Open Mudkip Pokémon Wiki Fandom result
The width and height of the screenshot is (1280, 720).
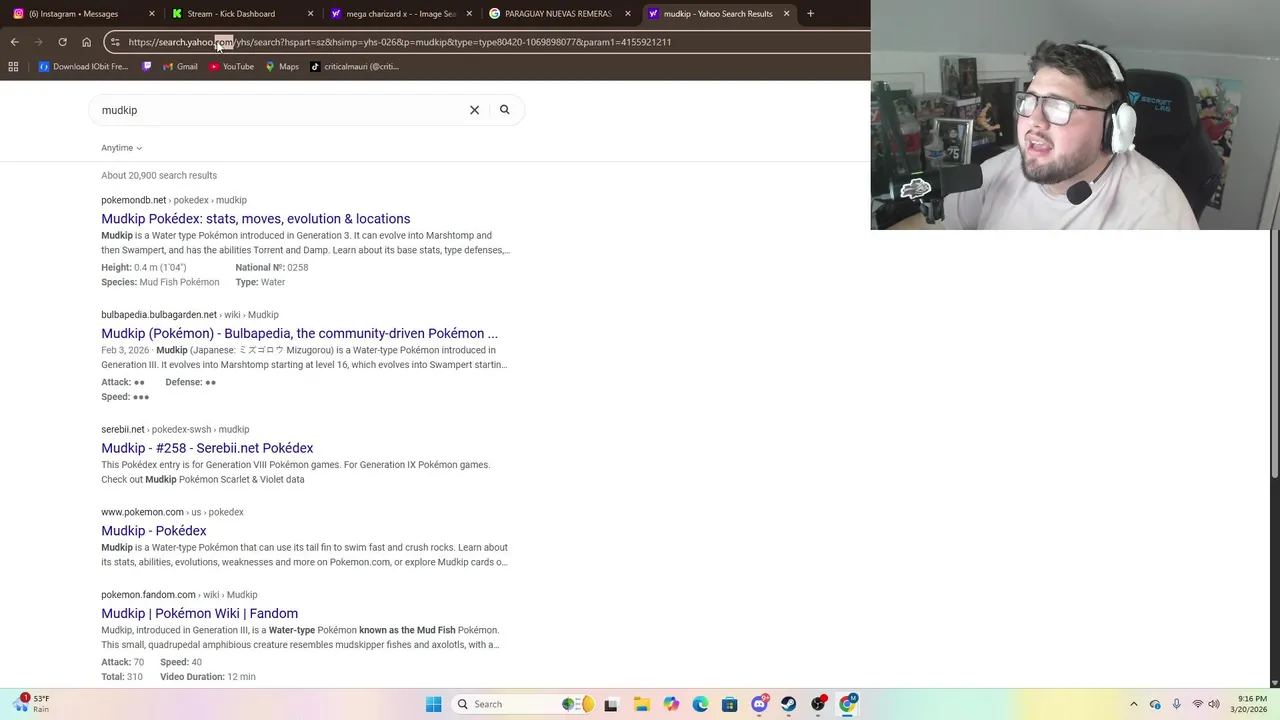199,614
